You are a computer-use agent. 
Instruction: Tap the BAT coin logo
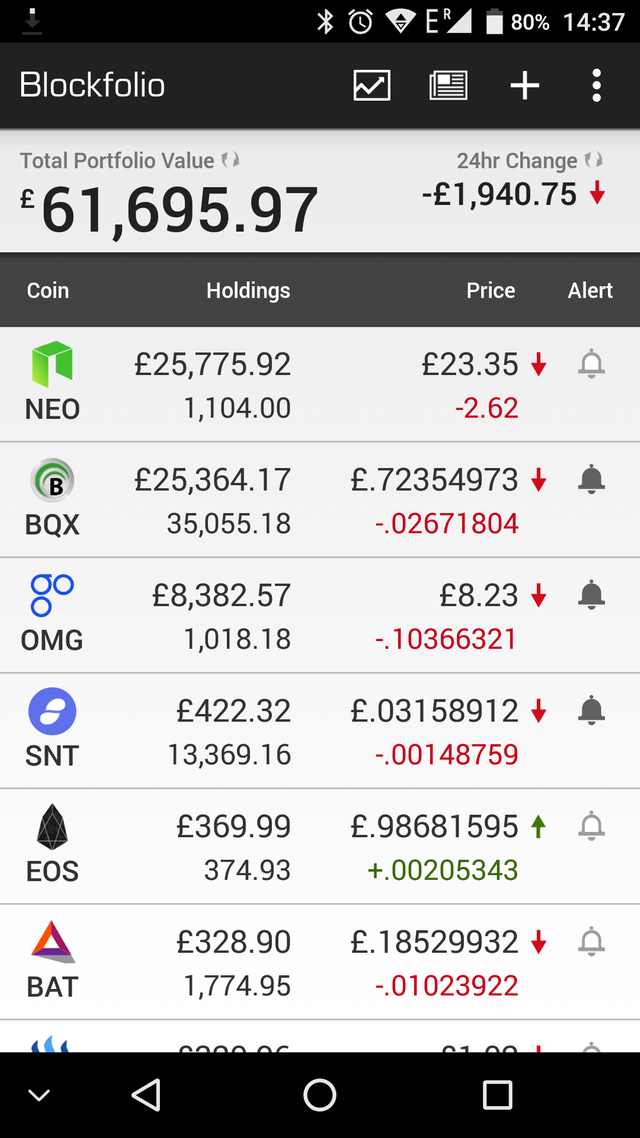pos(52,942)
